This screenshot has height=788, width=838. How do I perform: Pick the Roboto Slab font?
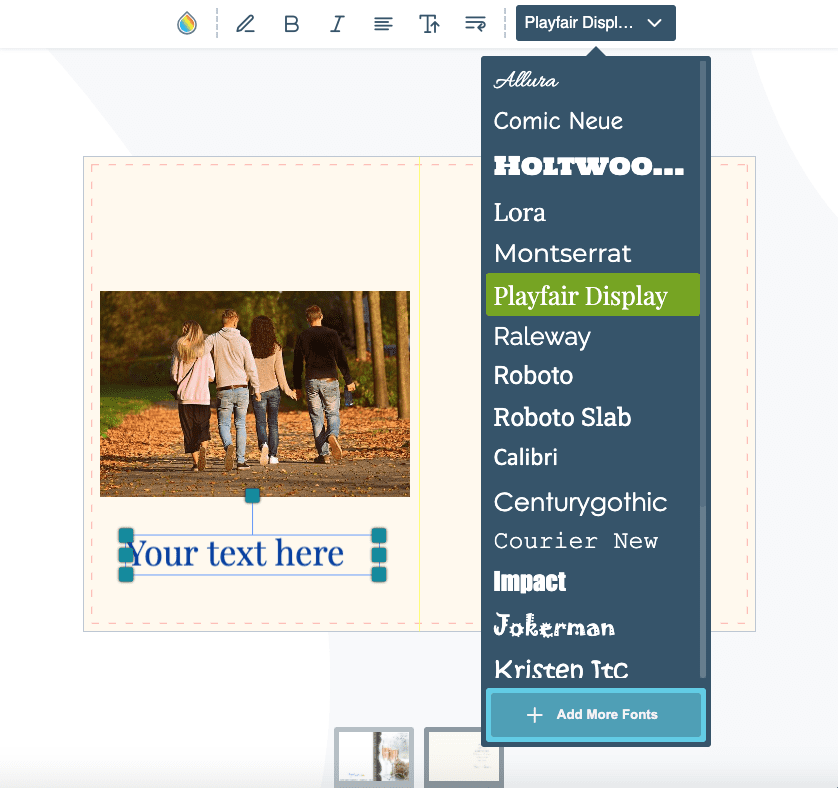tap(562, 417)
